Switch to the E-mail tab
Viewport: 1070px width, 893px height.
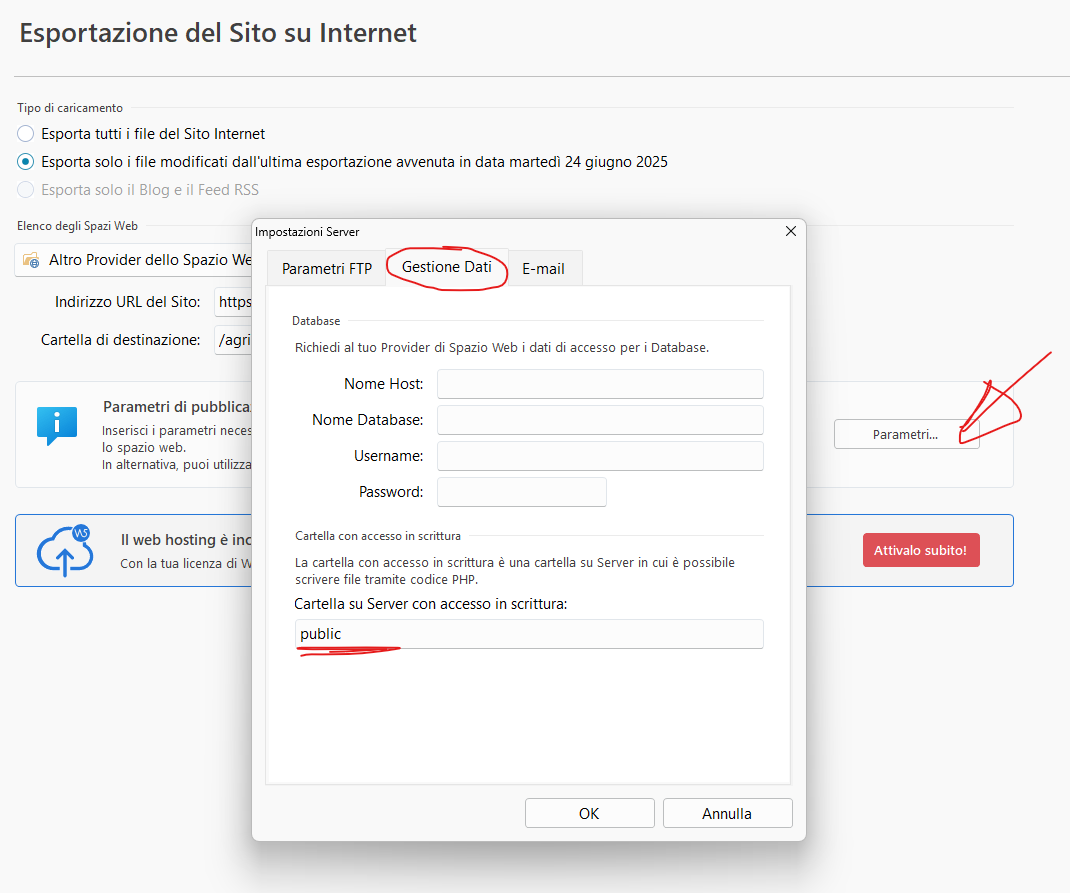click(543, 269)
